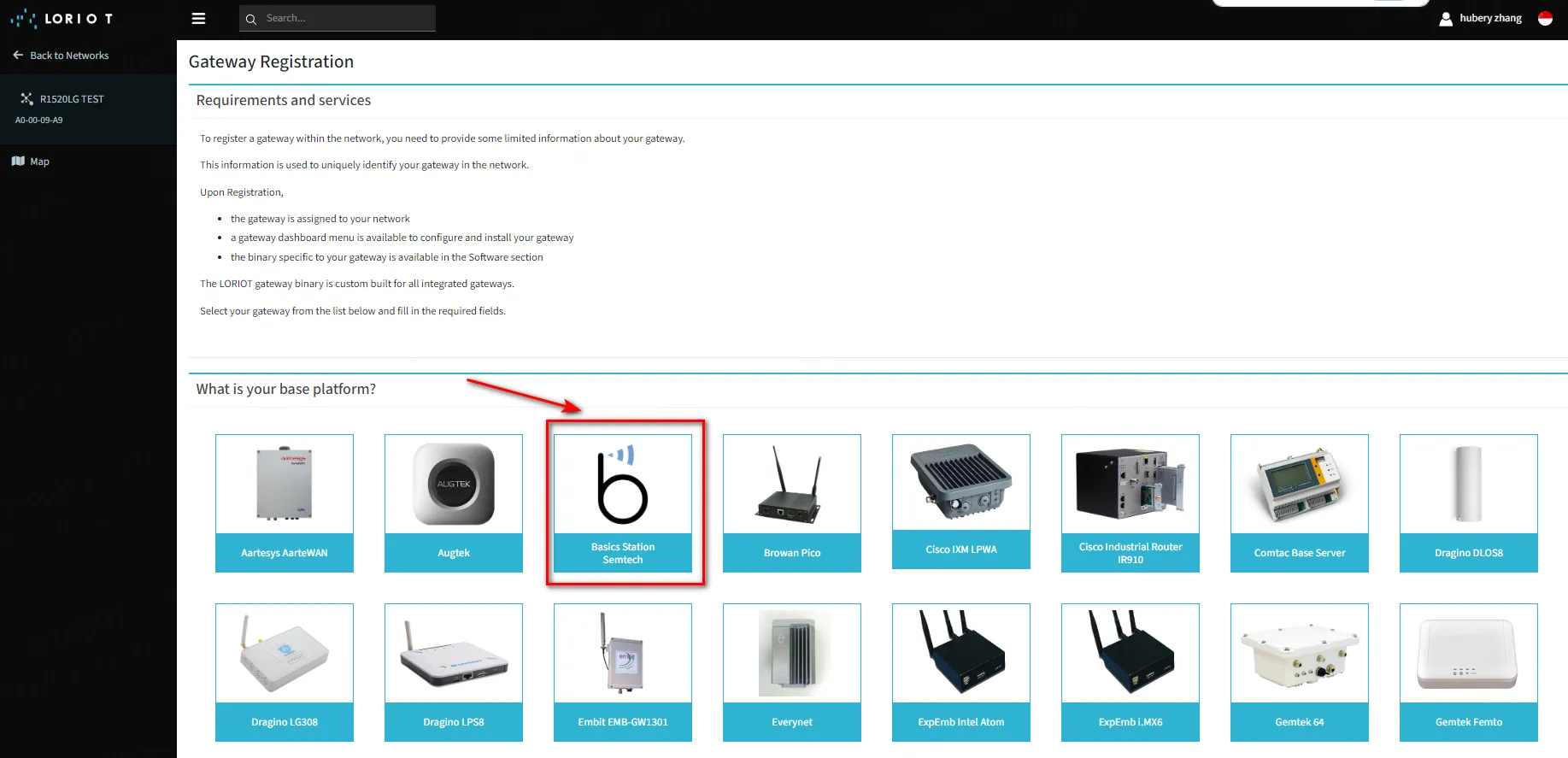1568x758 pixels.
Task: Pick the Augtek gateway tile
Action: [454, 502]
